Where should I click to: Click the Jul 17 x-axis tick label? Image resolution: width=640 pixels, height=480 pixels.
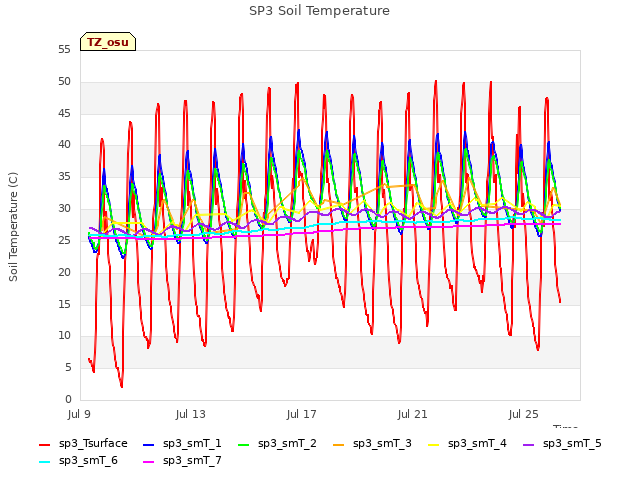click(302, 415)
